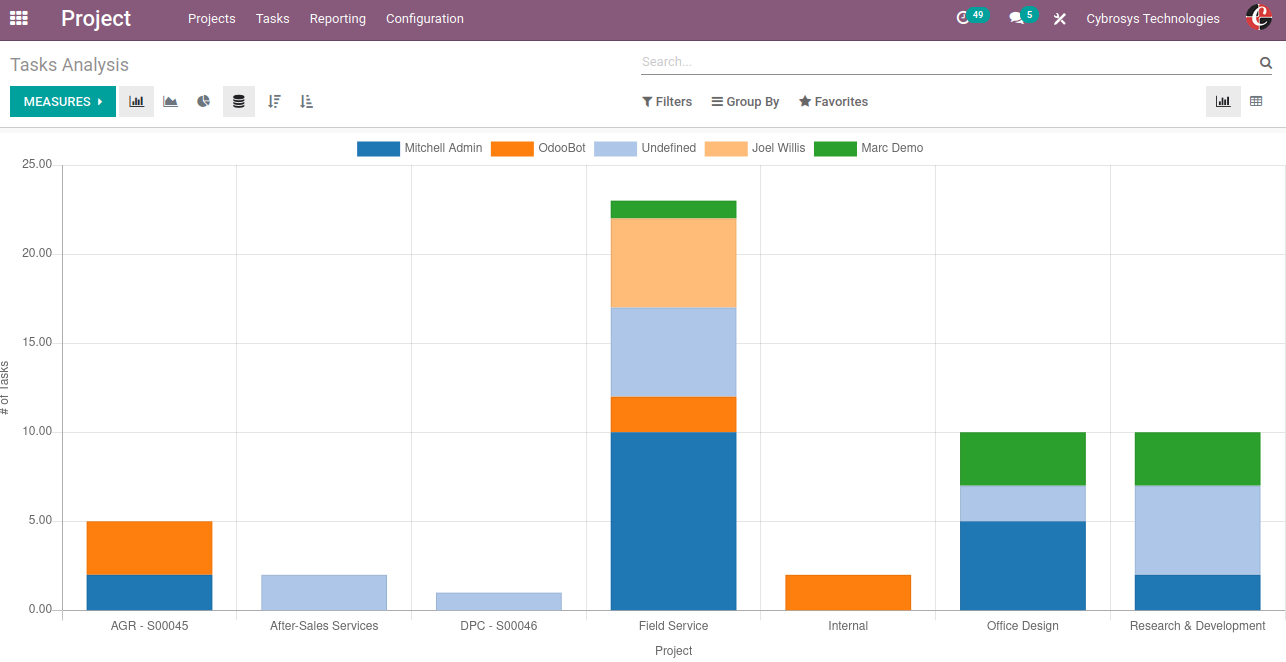
Task: Open the Projects menu
Action: point(212,19)
